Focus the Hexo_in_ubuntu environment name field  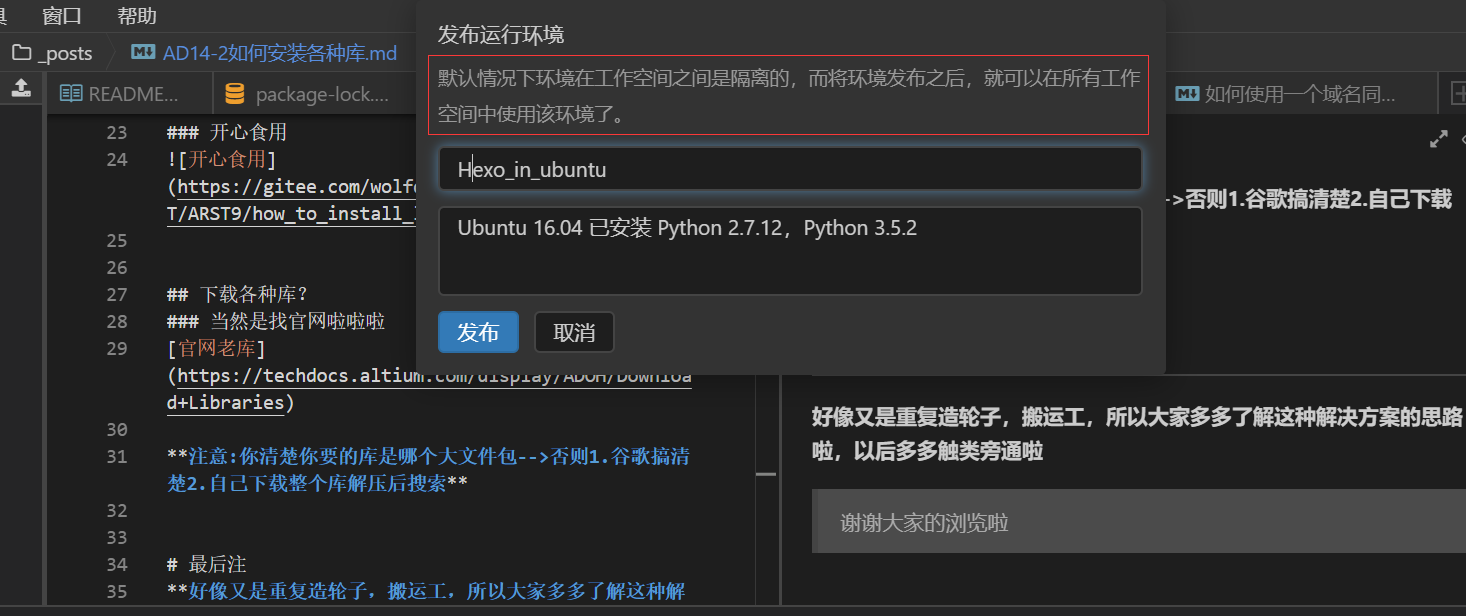[x=790, y=169]
